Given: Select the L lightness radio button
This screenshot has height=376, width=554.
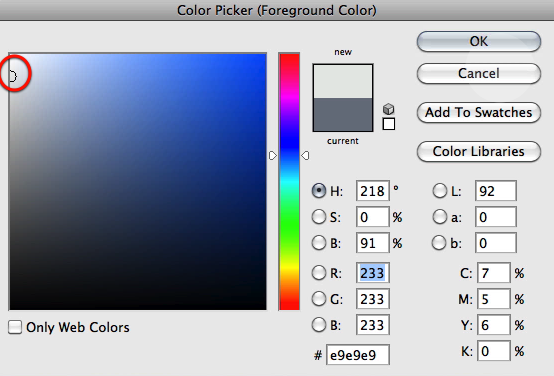Looking at the screenshot, I should point(440,191).
